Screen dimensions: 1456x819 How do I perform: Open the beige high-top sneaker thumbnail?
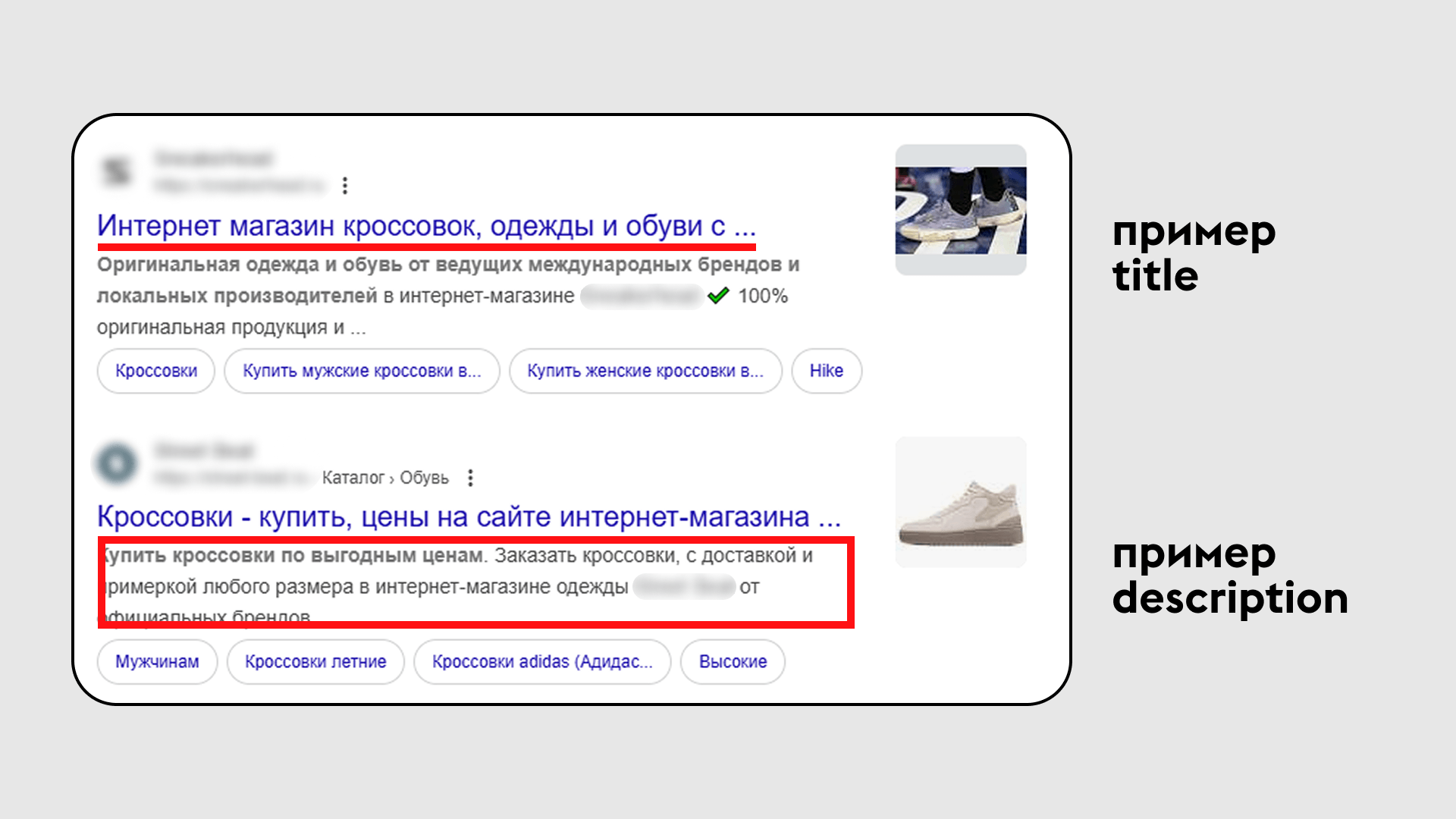tap(961, 502)
